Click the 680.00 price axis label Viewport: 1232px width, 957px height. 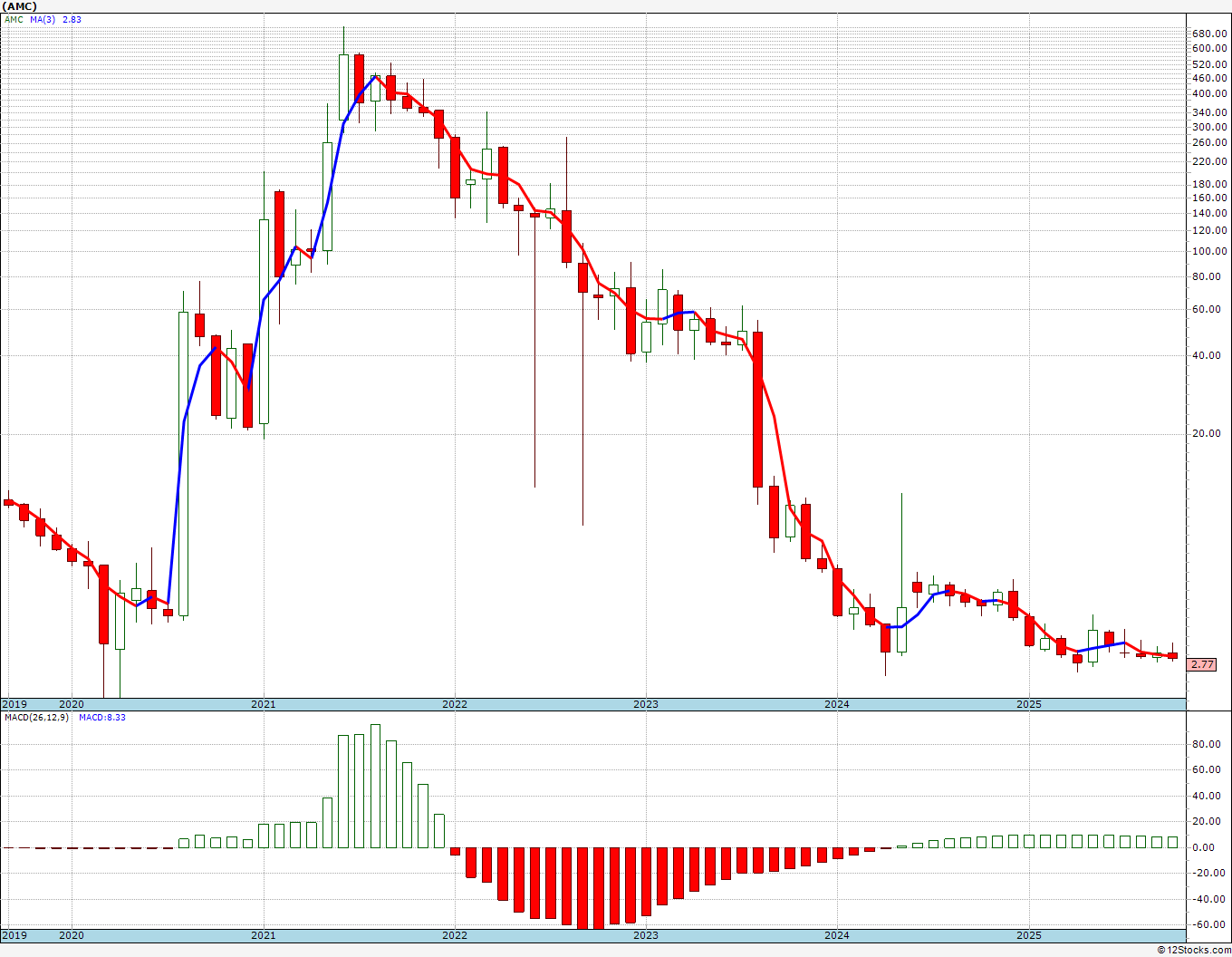click(x=1209, y=34)
